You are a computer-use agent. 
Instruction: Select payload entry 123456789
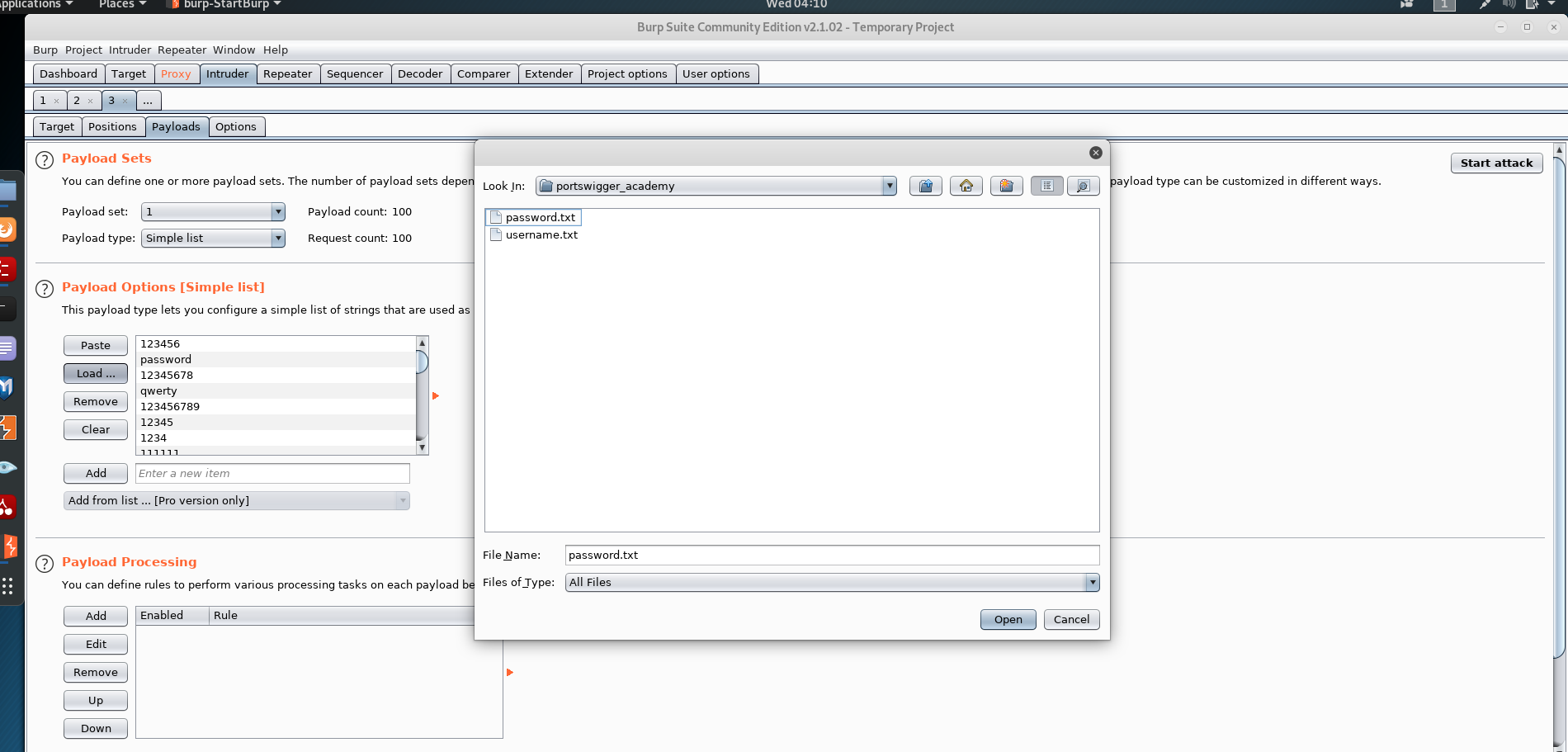tap(276, 406)
